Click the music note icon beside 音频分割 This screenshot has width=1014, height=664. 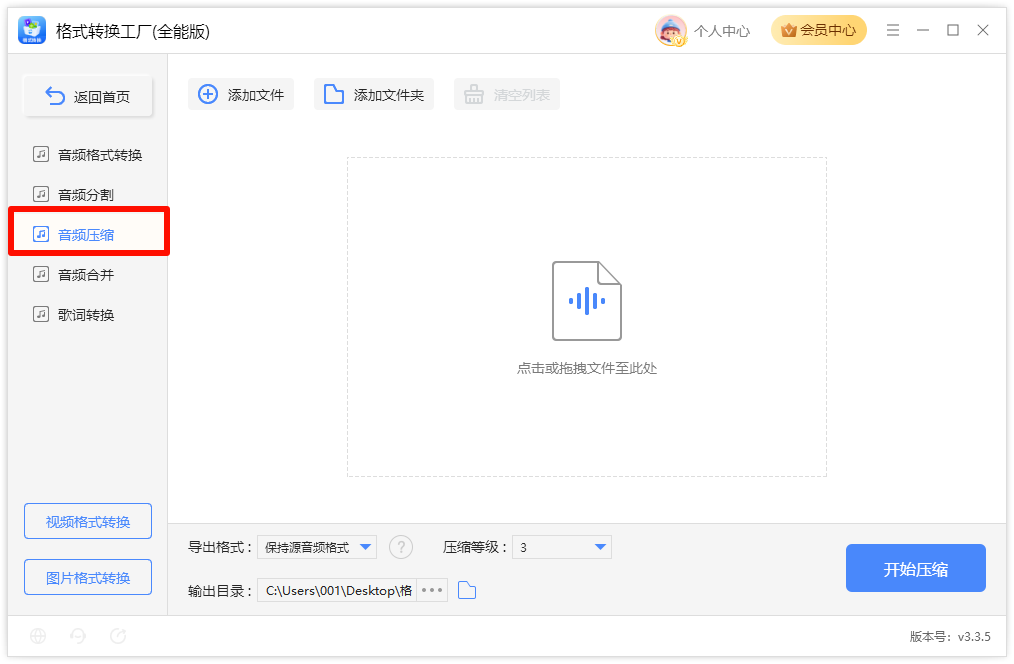tap(41, 194)
